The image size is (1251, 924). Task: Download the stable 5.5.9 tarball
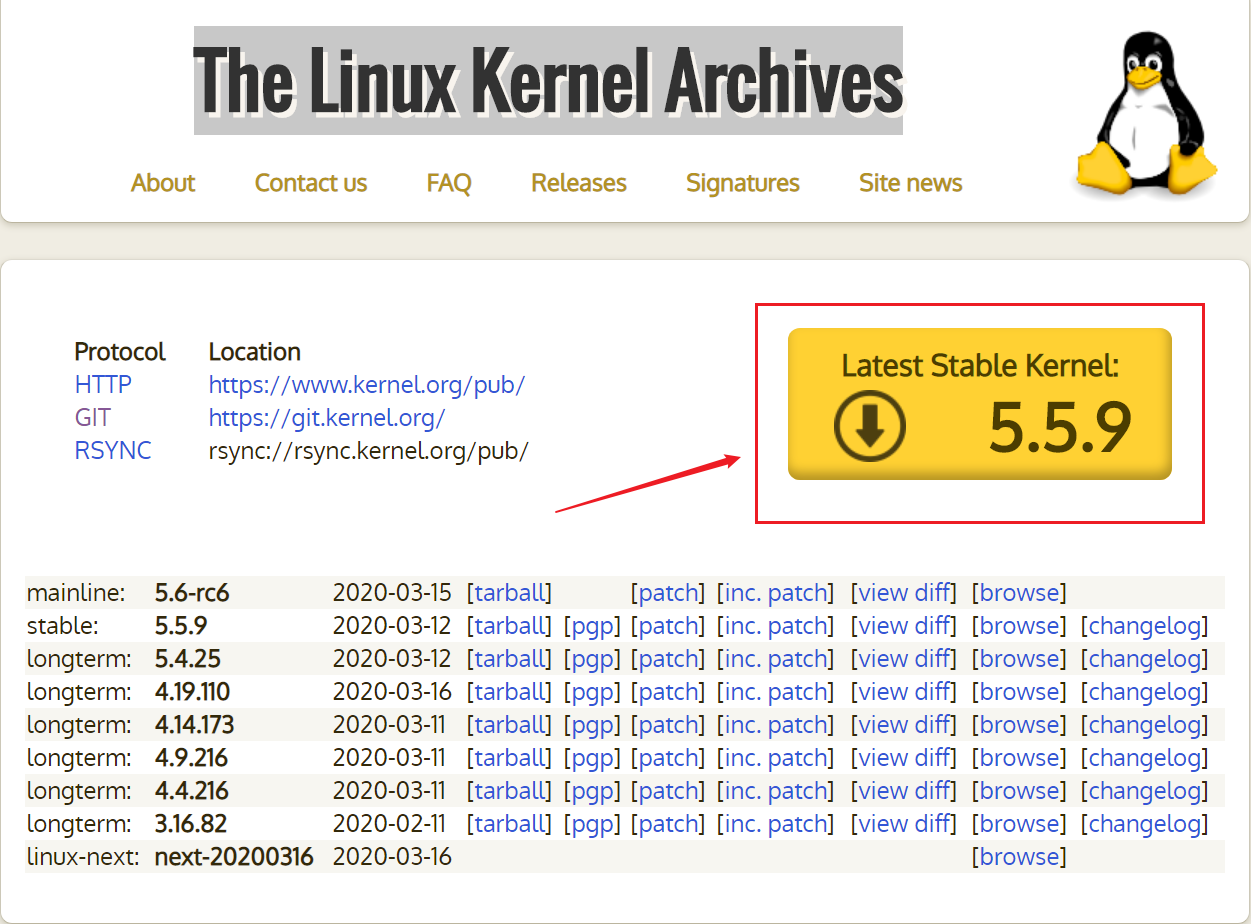point(510,626)
